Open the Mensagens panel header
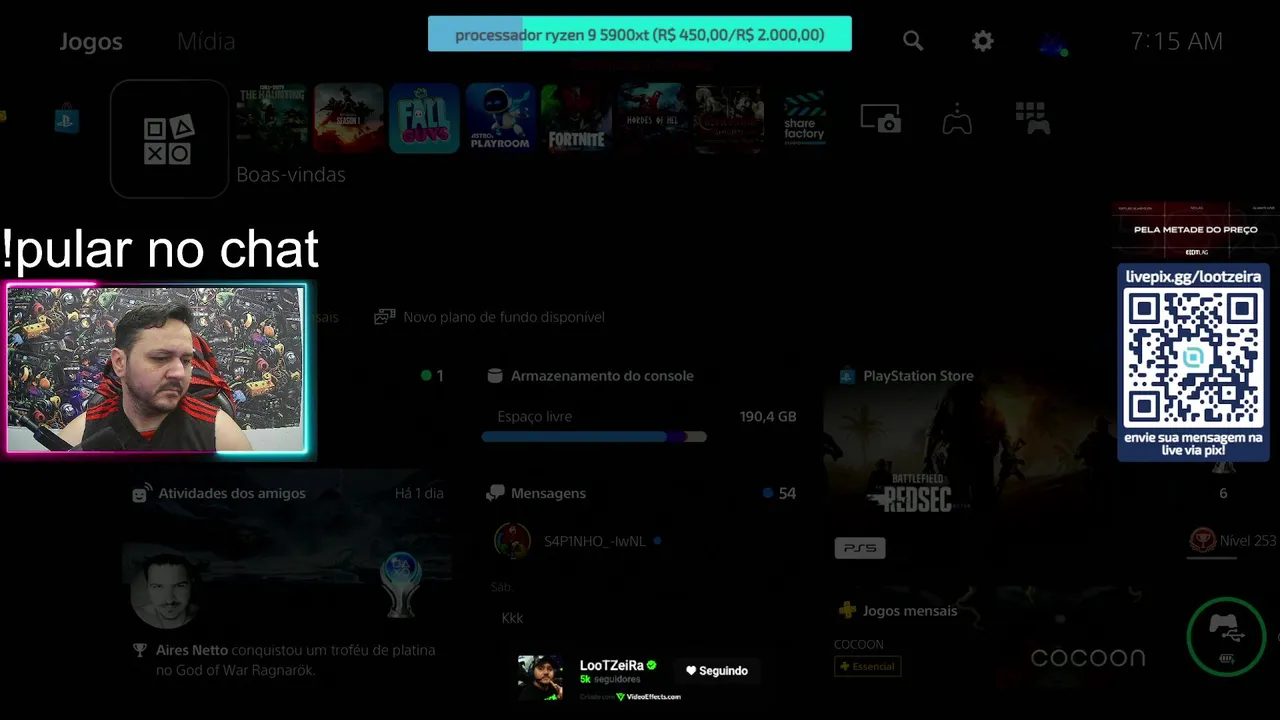Screen dimensions: 1280x720 pyautogui.click(x=536, y=493)
